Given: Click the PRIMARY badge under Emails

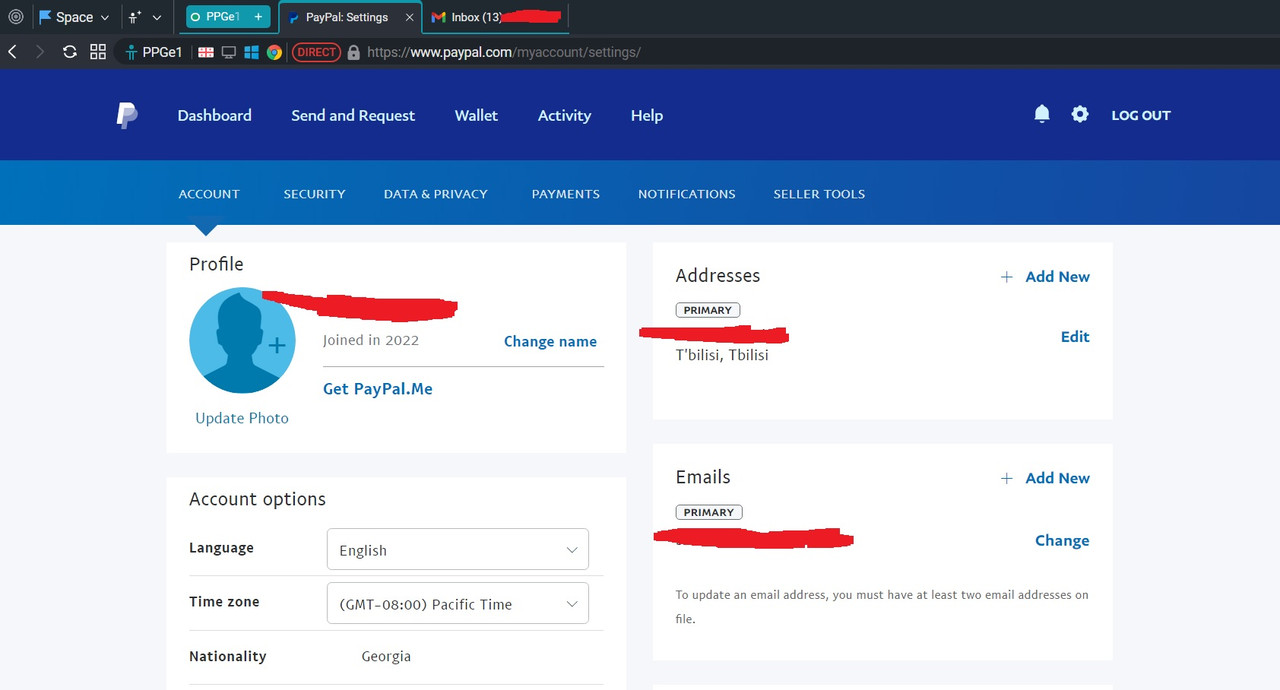Looking at the screenshot, I should coord(709,512).
